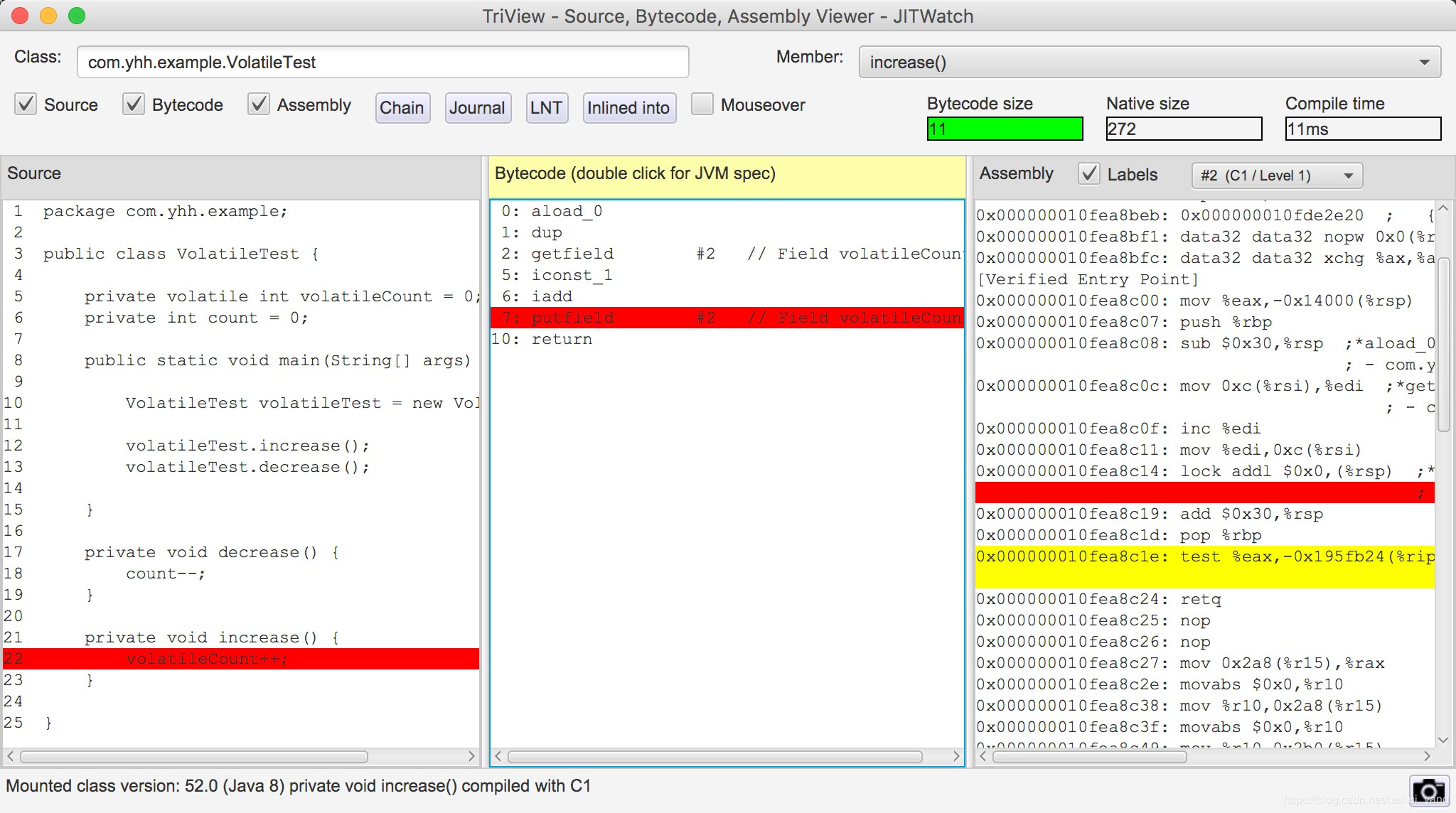
Task: Click the Class name input field
Action: [x=382, y=63]
